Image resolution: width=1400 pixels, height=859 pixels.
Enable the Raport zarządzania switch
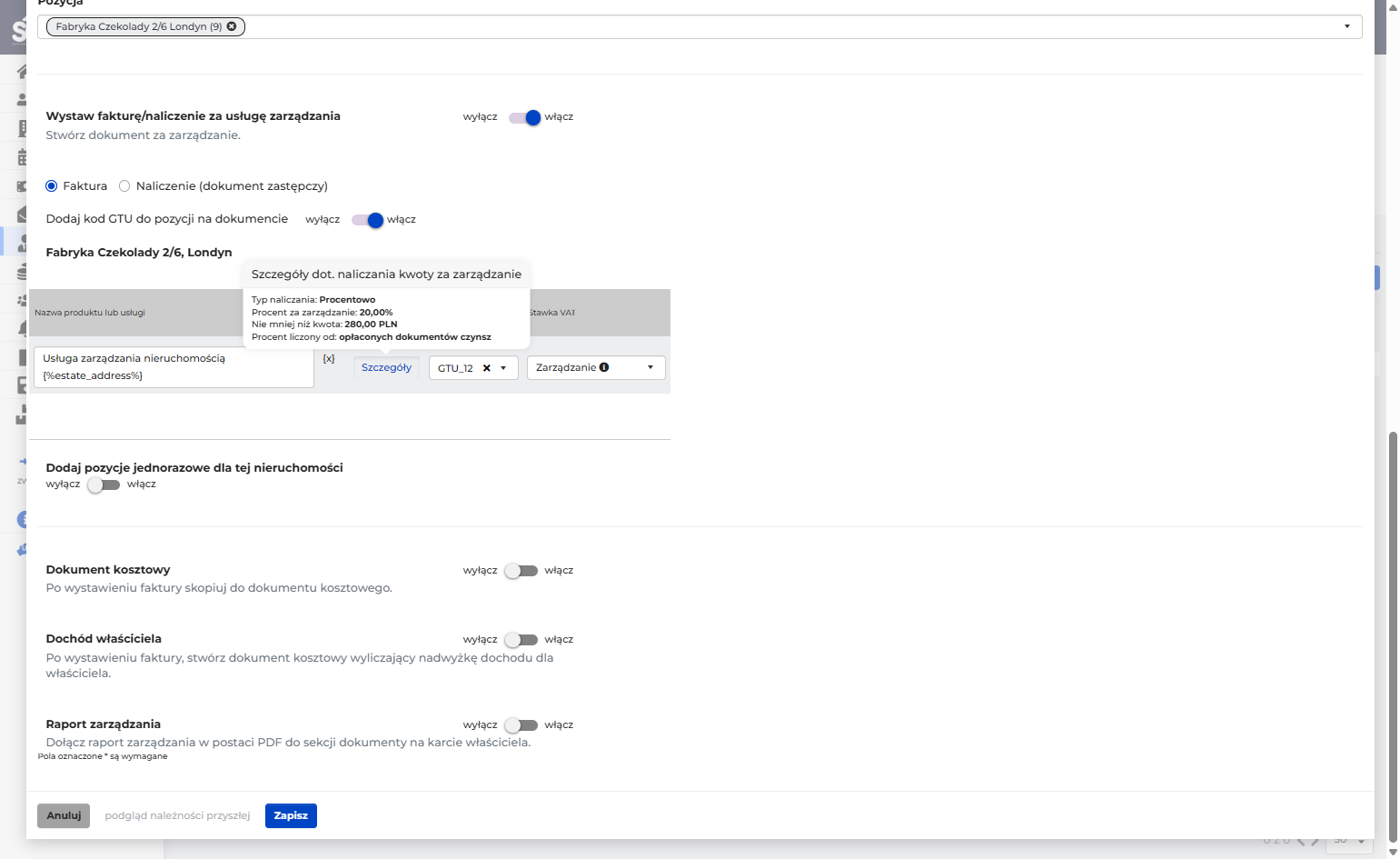521,725
